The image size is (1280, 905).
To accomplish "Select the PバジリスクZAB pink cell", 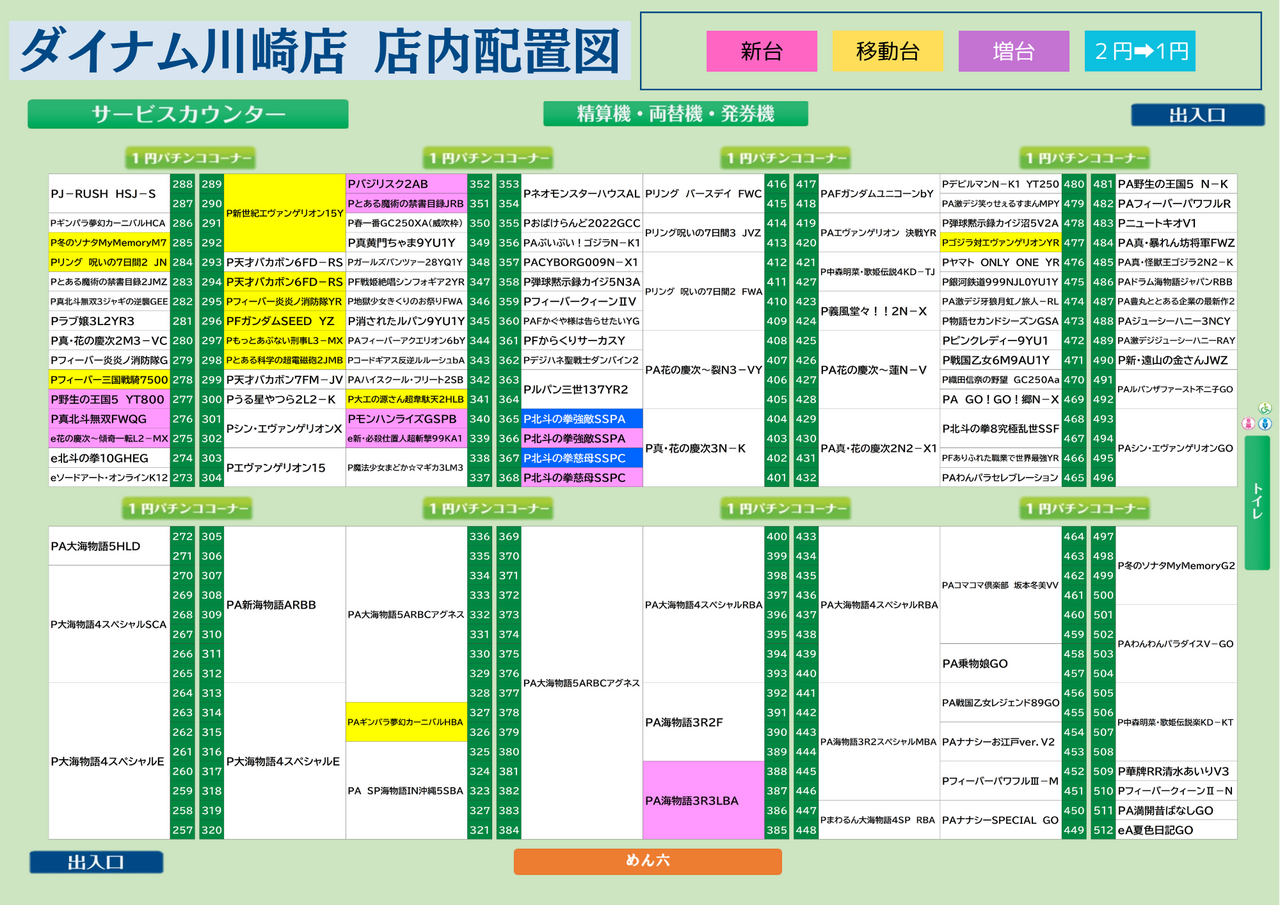I will coord(407,184).
